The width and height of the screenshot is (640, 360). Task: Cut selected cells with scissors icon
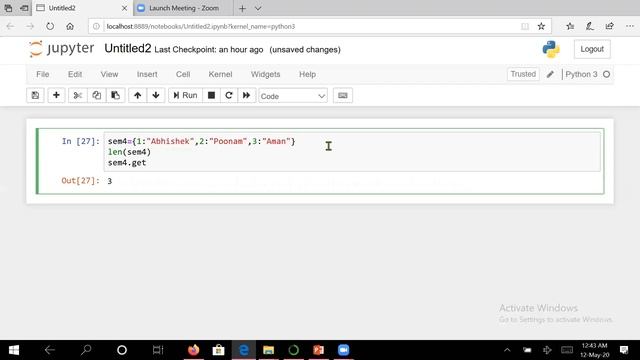click(x=78, y=96)
